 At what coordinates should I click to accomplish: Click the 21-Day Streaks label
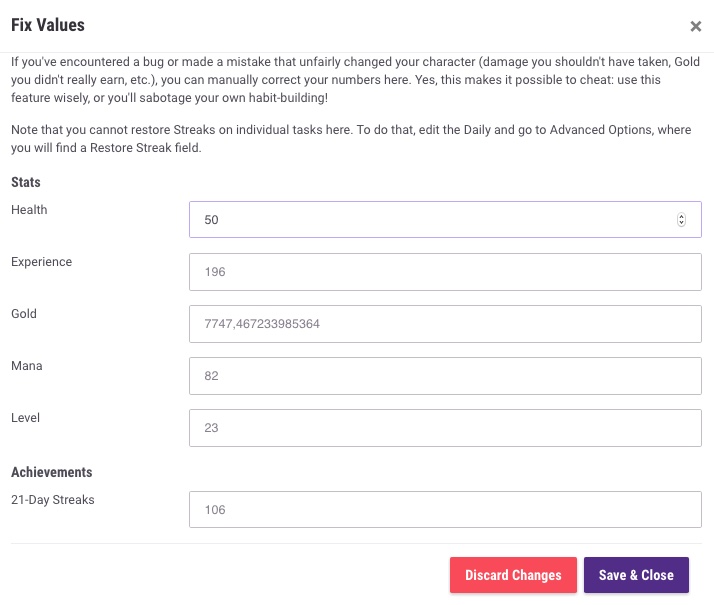pos(52,499)
